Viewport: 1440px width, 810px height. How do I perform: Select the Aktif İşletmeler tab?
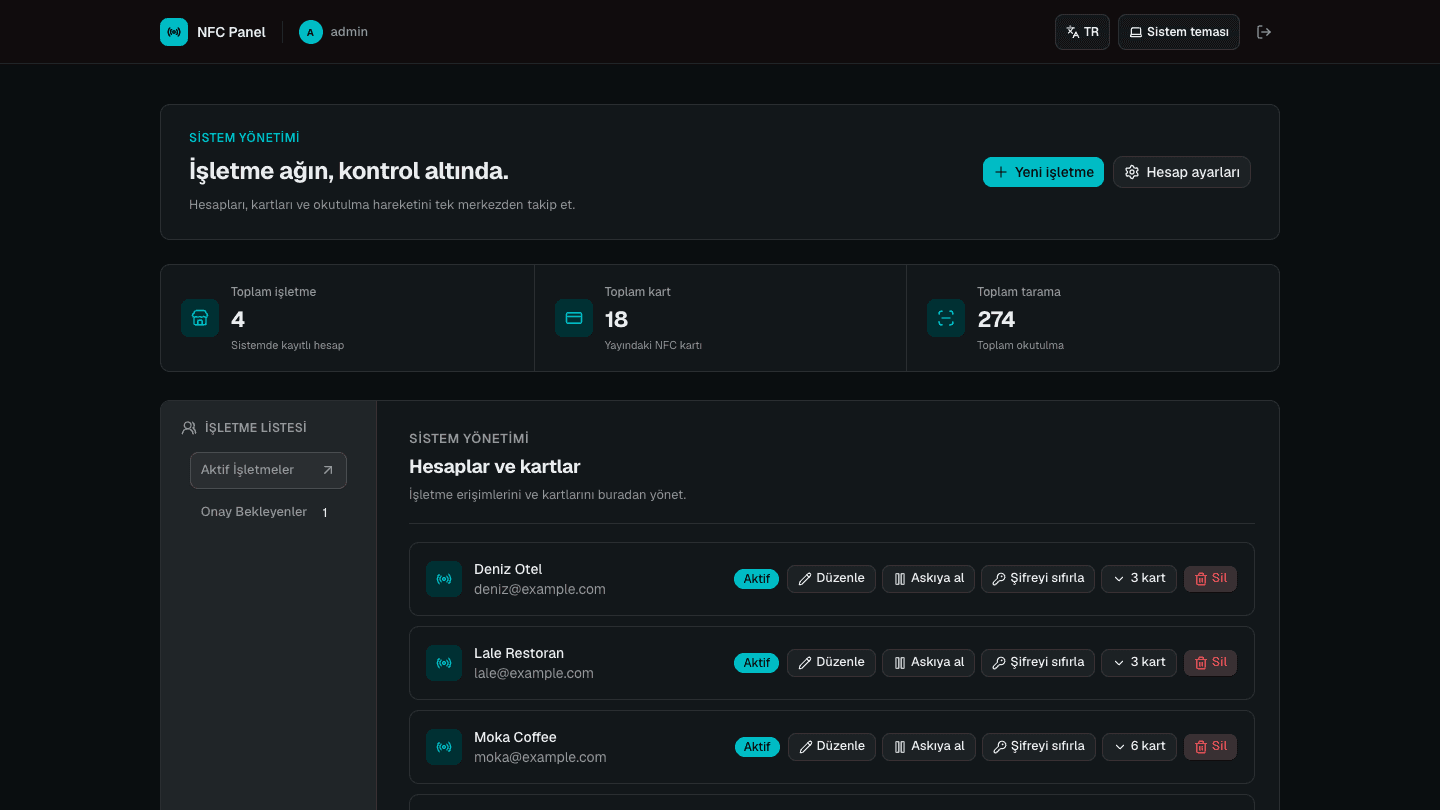click(268, 470)
